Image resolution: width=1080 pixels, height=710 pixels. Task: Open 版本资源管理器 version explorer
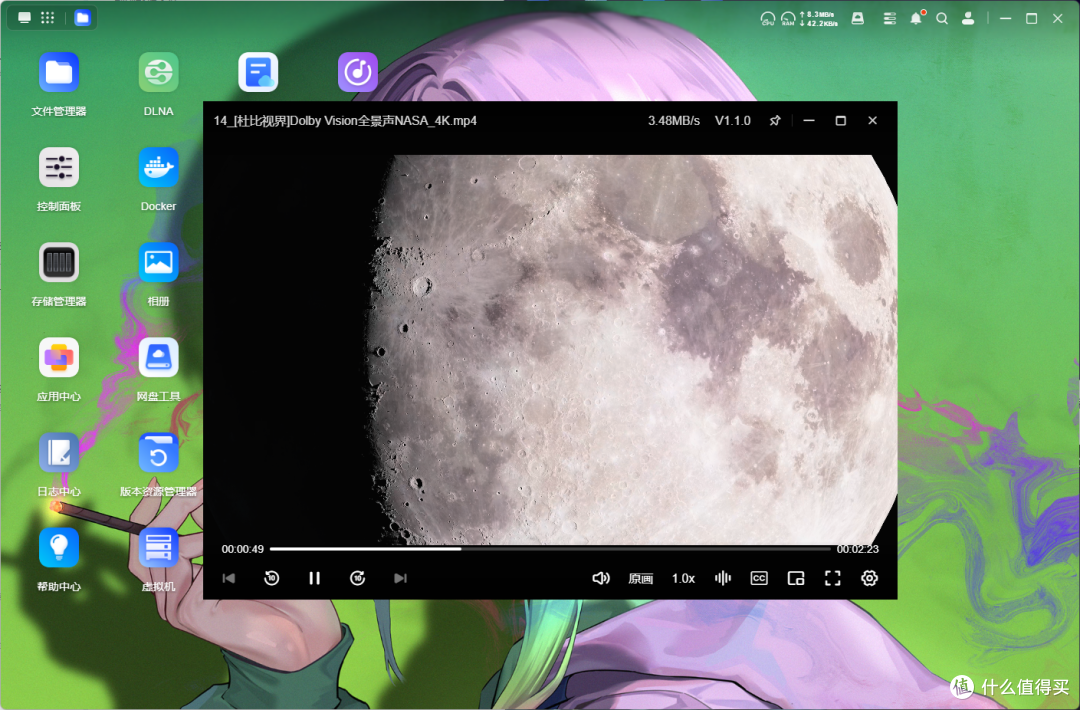pyautogui.click(x=158, y=452)
